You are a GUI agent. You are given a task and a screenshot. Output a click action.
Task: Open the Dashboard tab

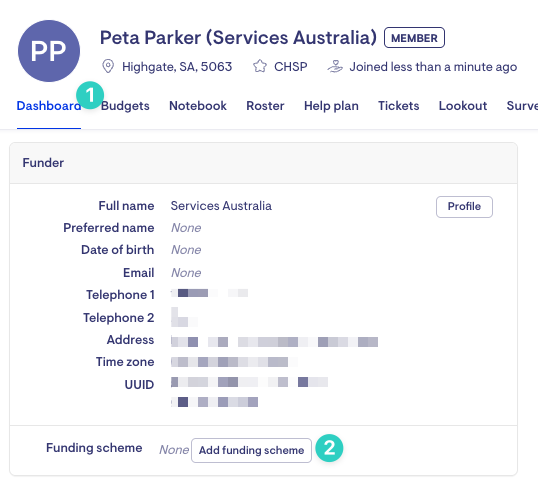(x=49, y=106)
